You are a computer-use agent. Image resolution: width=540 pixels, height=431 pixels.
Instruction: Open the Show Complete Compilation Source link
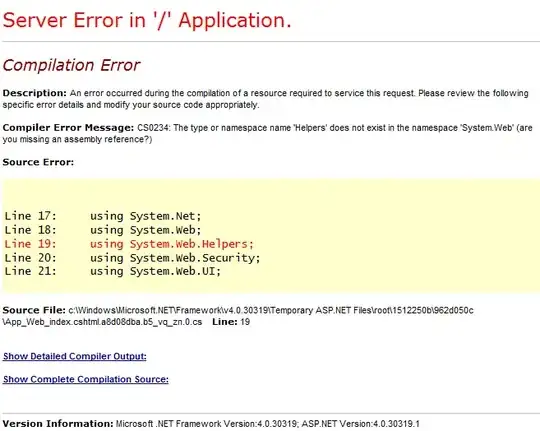(86, 379)
